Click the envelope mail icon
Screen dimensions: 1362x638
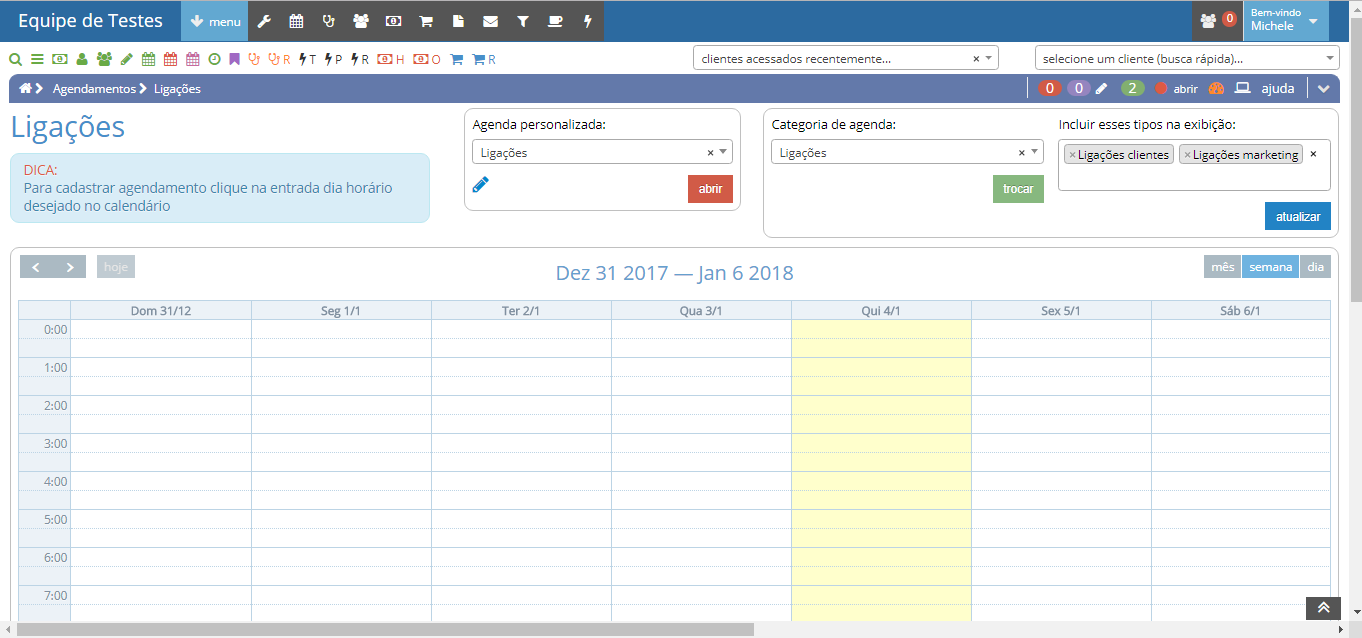tap(490, 21)
